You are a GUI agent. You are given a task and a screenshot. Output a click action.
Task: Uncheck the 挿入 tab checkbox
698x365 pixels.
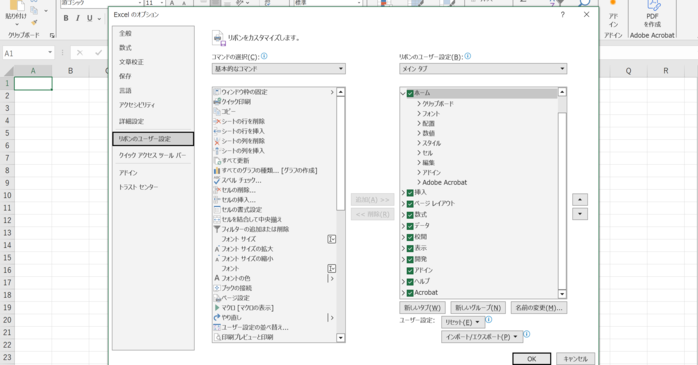coord(410,193)
